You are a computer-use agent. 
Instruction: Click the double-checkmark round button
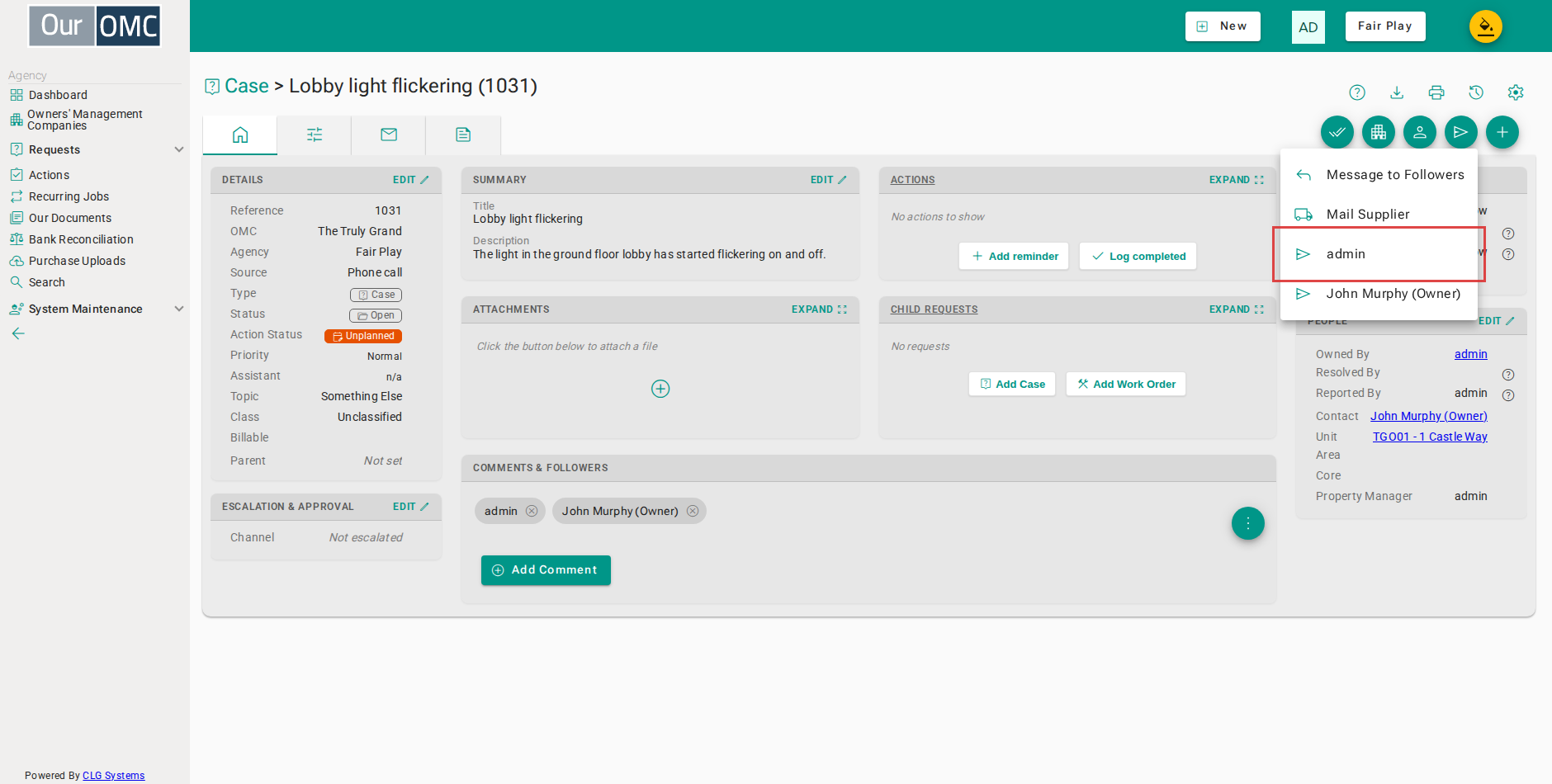coord(1337,132)
